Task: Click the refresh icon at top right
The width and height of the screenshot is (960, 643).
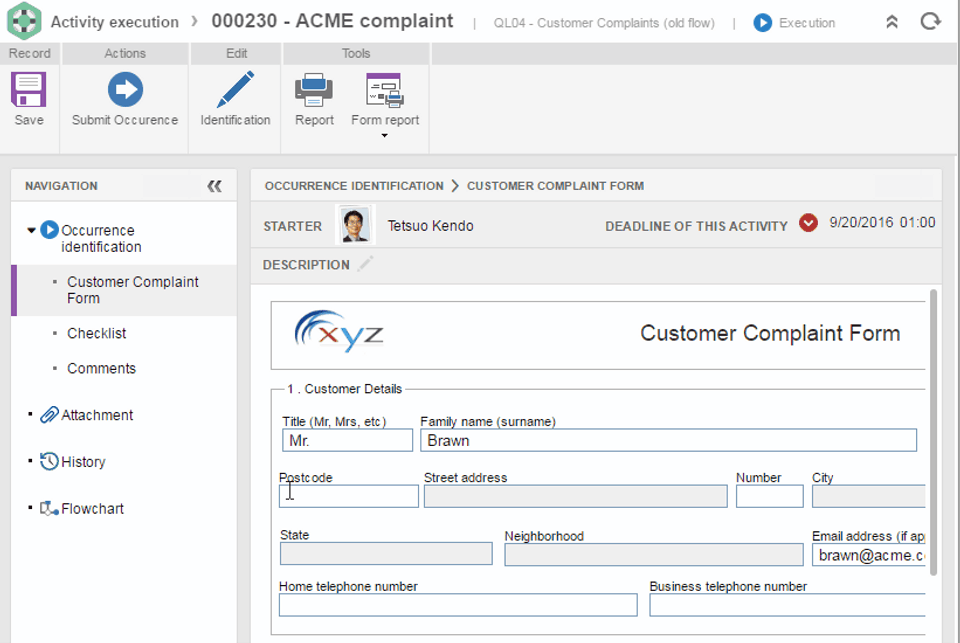Action: tap(931, 21)
